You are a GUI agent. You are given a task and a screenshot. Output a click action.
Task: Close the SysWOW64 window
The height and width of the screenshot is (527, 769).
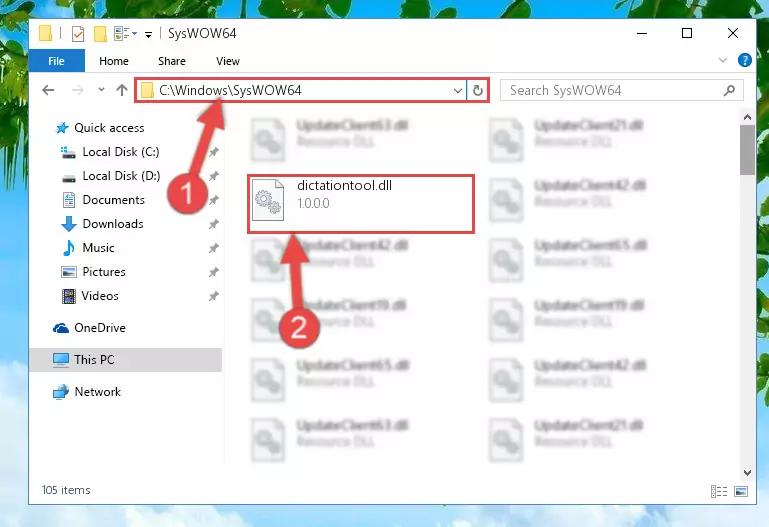point(733,33)
